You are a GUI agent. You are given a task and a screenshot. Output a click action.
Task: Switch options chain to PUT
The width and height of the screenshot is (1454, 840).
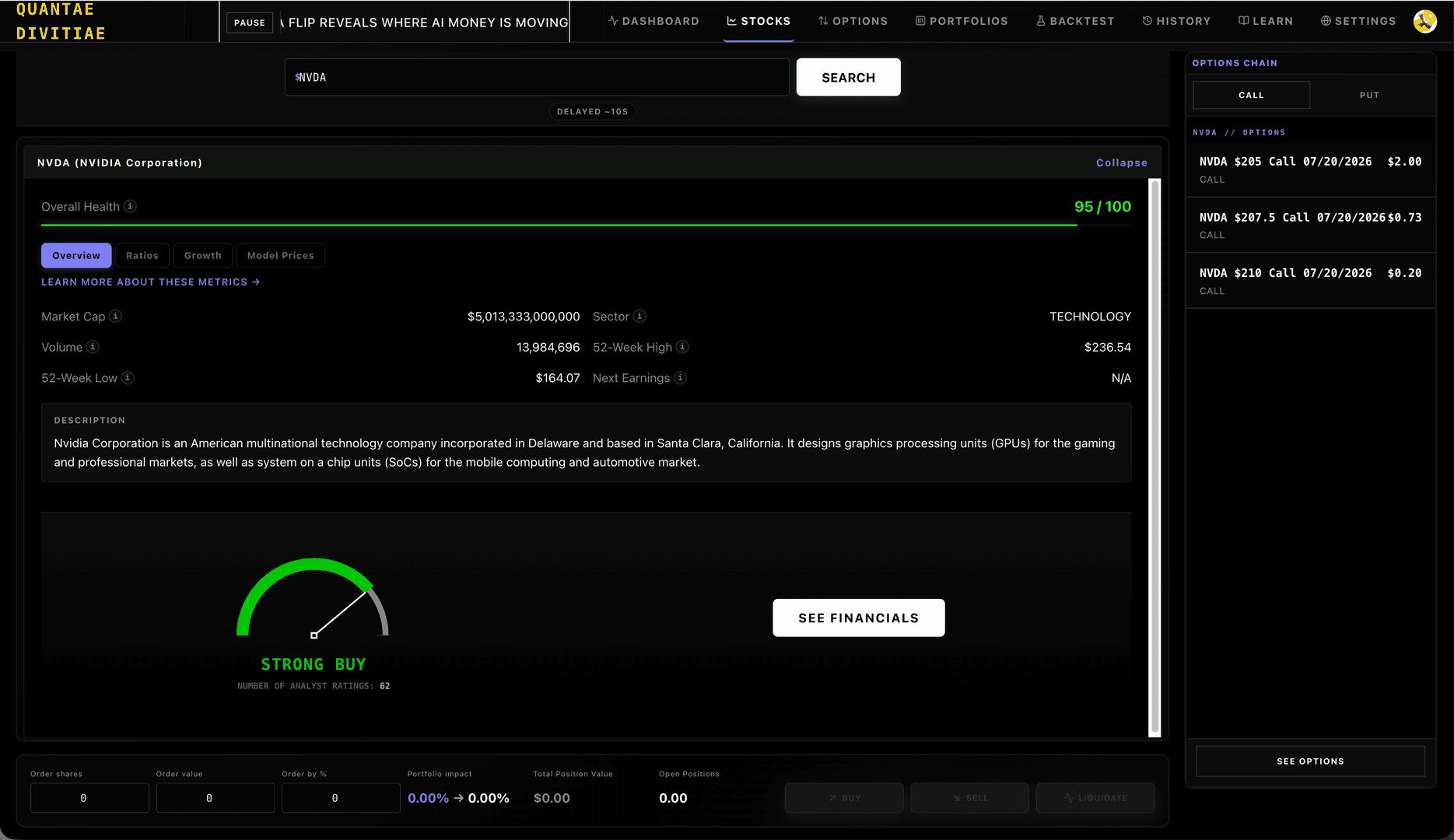[x=1369, y=95]
